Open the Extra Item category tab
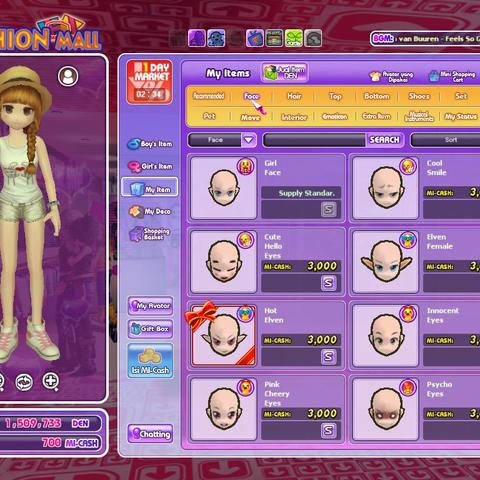The width and height of the screenshot is (480, 480). (x=376, y=116)
